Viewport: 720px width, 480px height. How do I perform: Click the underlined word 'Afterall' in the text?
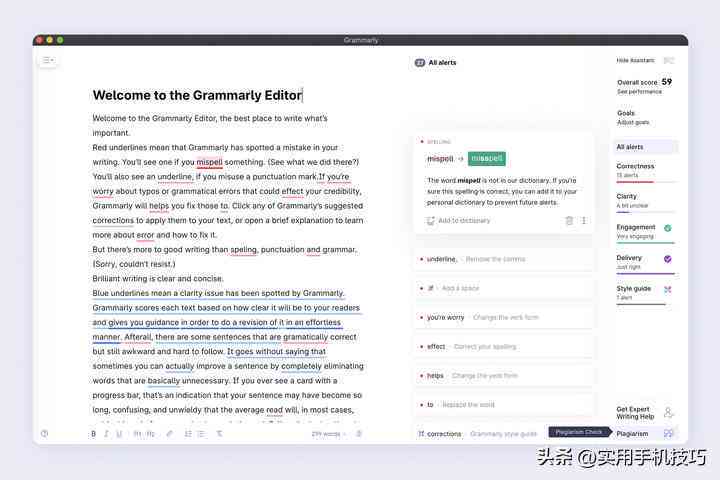click(x=138, y=337)
